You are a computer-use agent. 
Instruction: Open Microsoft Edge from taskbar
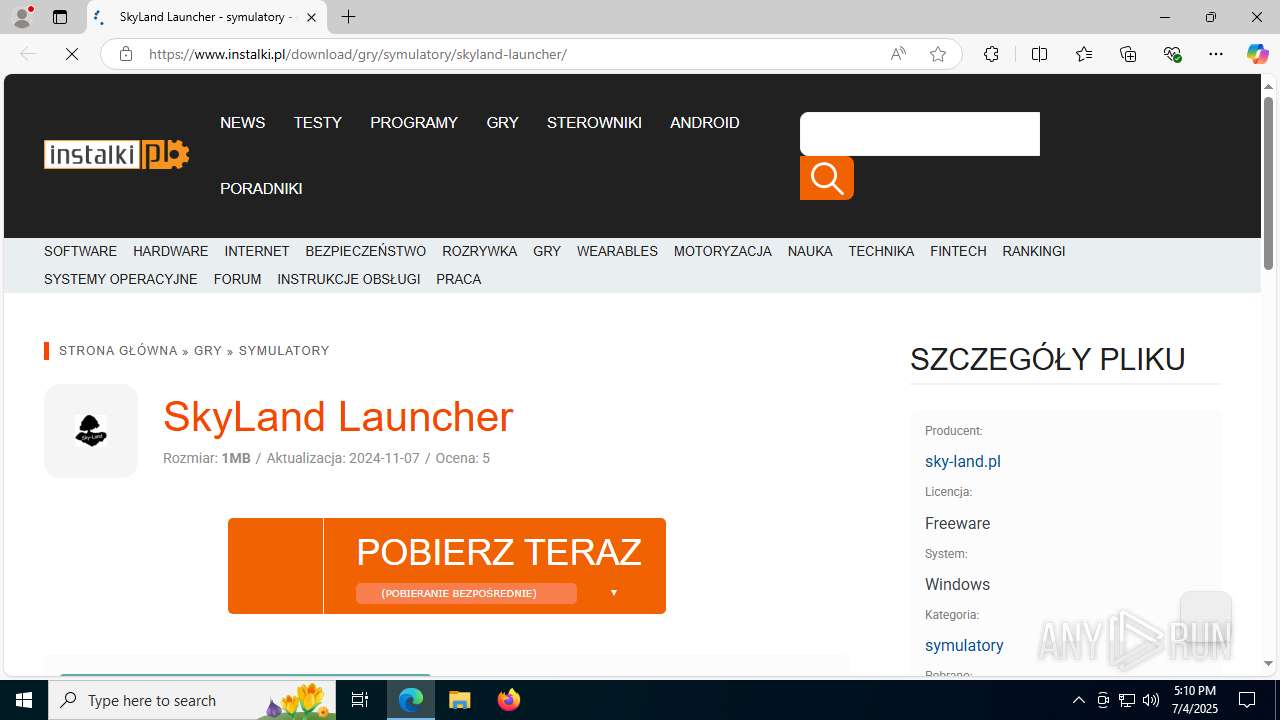tap(411, 700)
